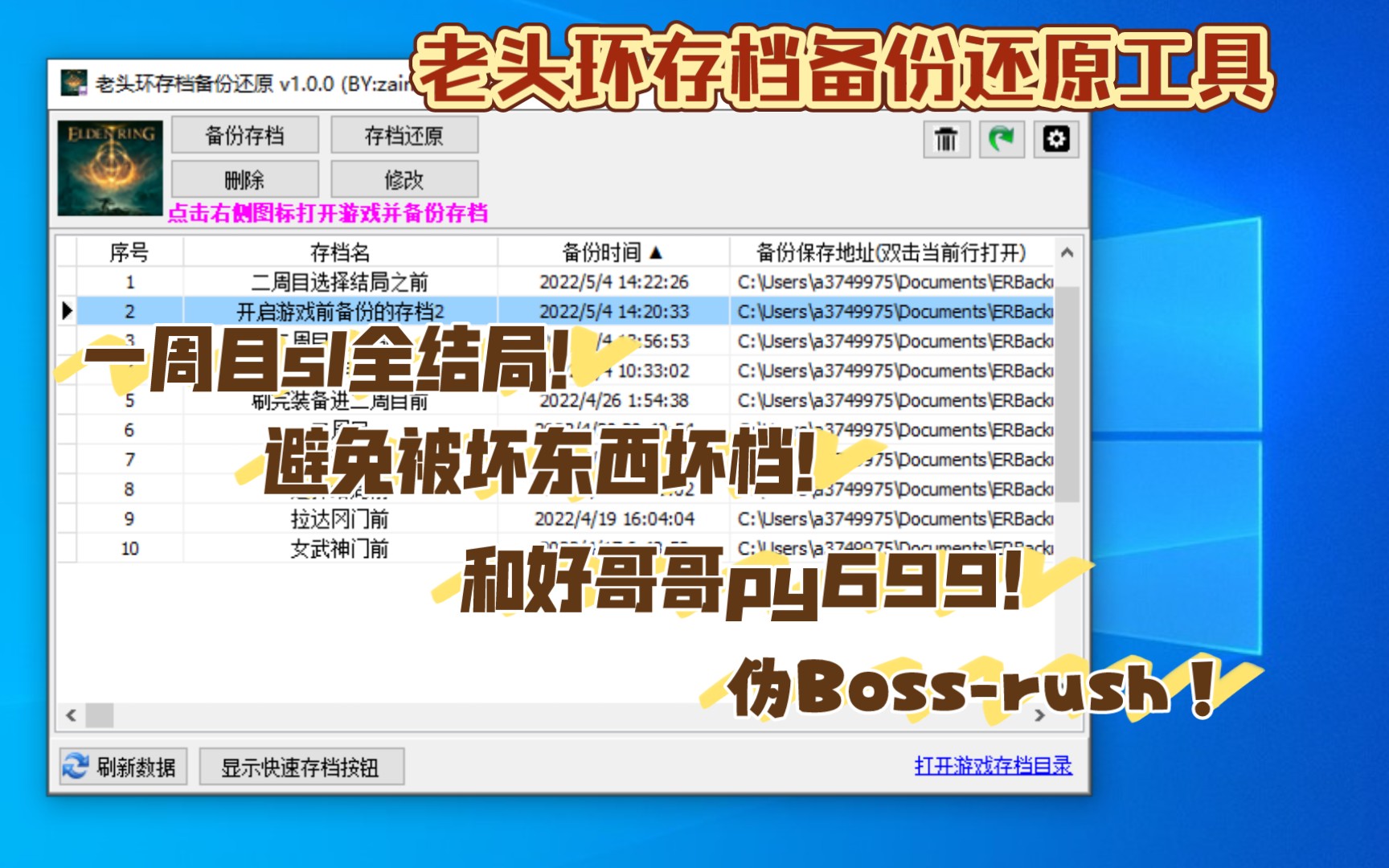
Task: Click the backup time 2022/4/26 1:54:38
Action: [x=613, y=400]
